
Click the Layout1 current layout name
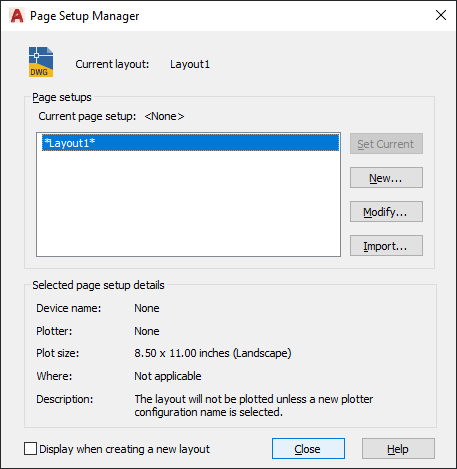coord(190,64)
